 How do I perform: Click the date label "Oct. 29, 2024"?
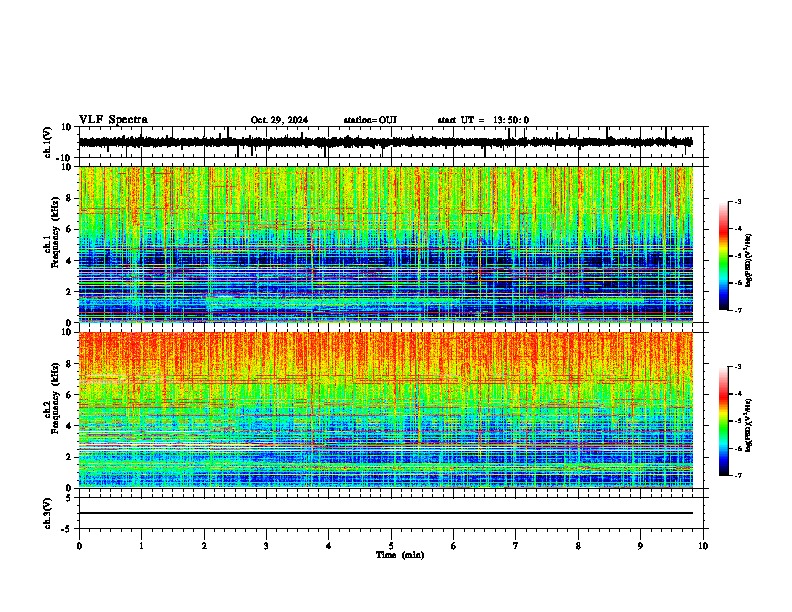pos(279,120)
